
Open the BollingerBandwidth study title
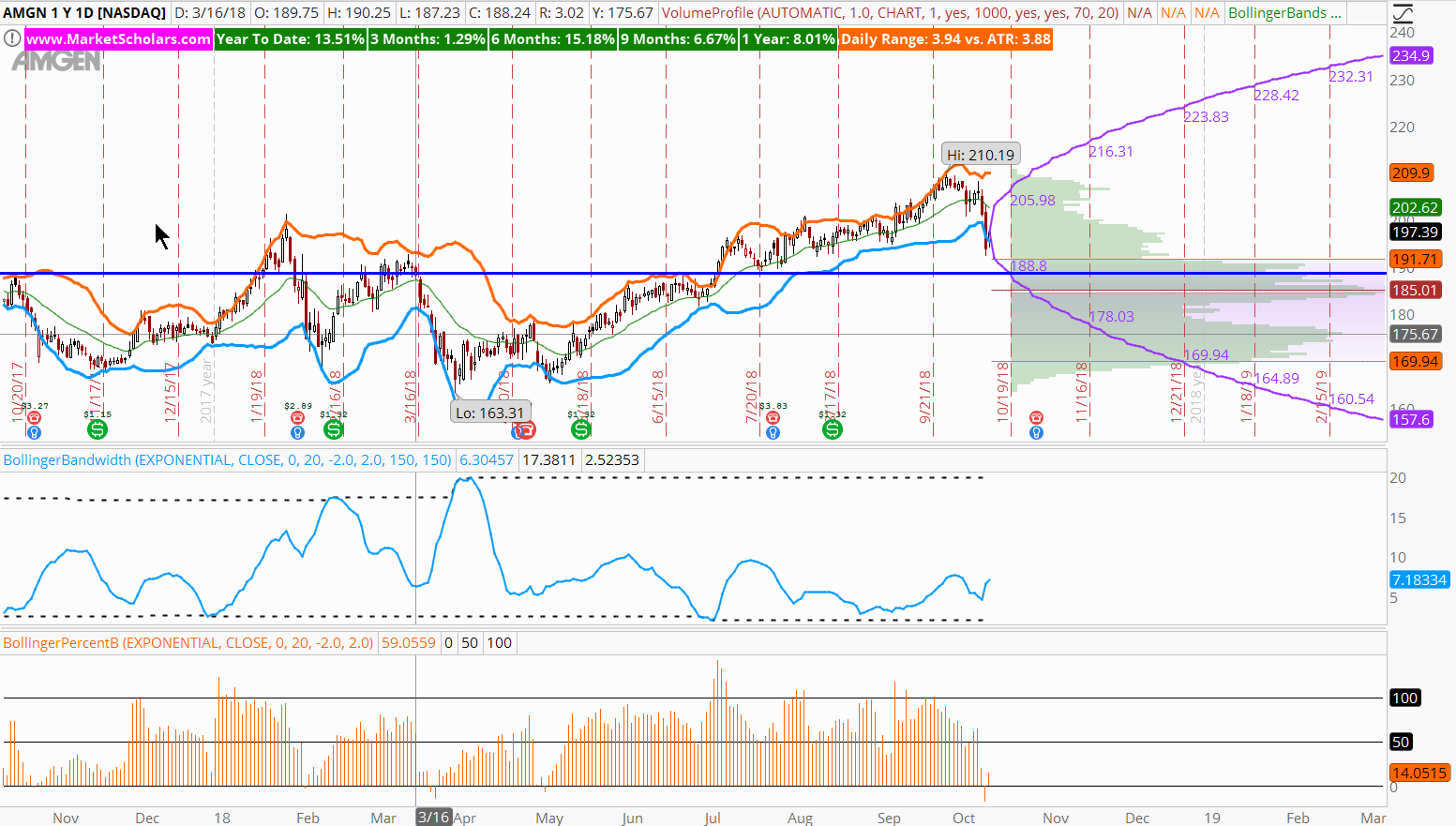point(228,460)
